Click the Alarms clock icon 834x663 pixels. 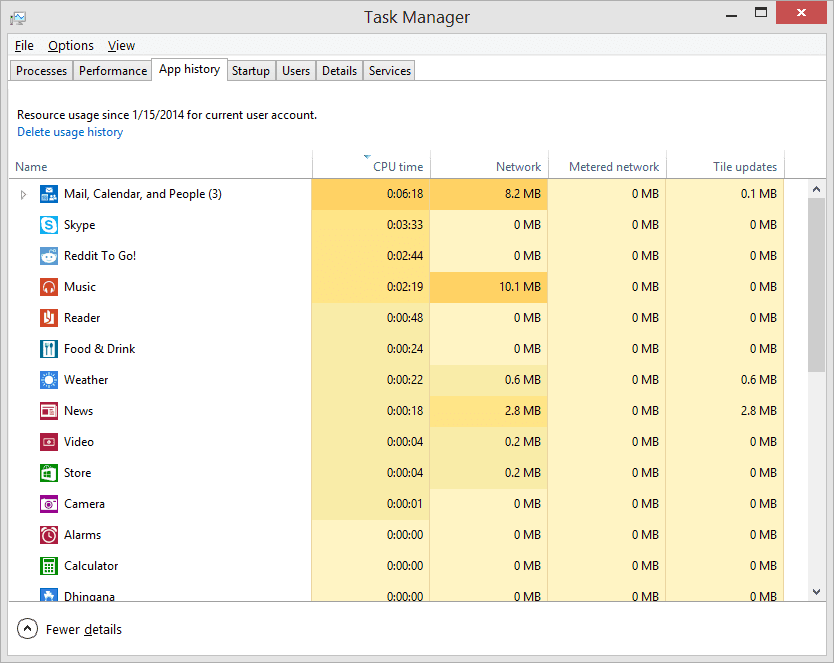point(49,535)
